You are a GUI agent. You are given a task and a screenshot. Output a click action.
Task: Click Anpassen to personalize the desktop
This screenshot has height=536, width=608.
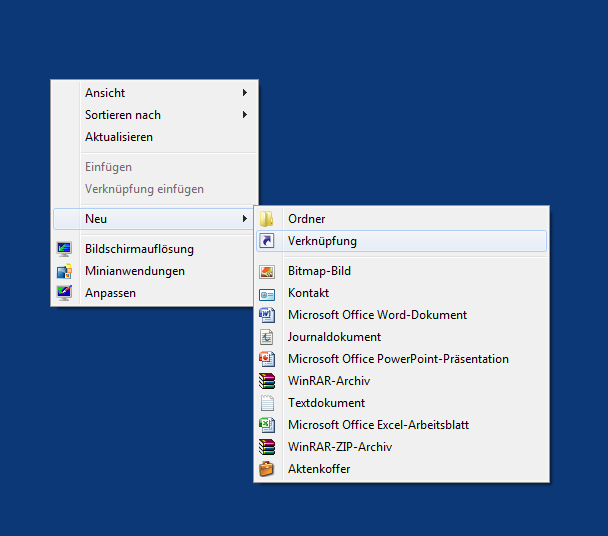point(110,293)
